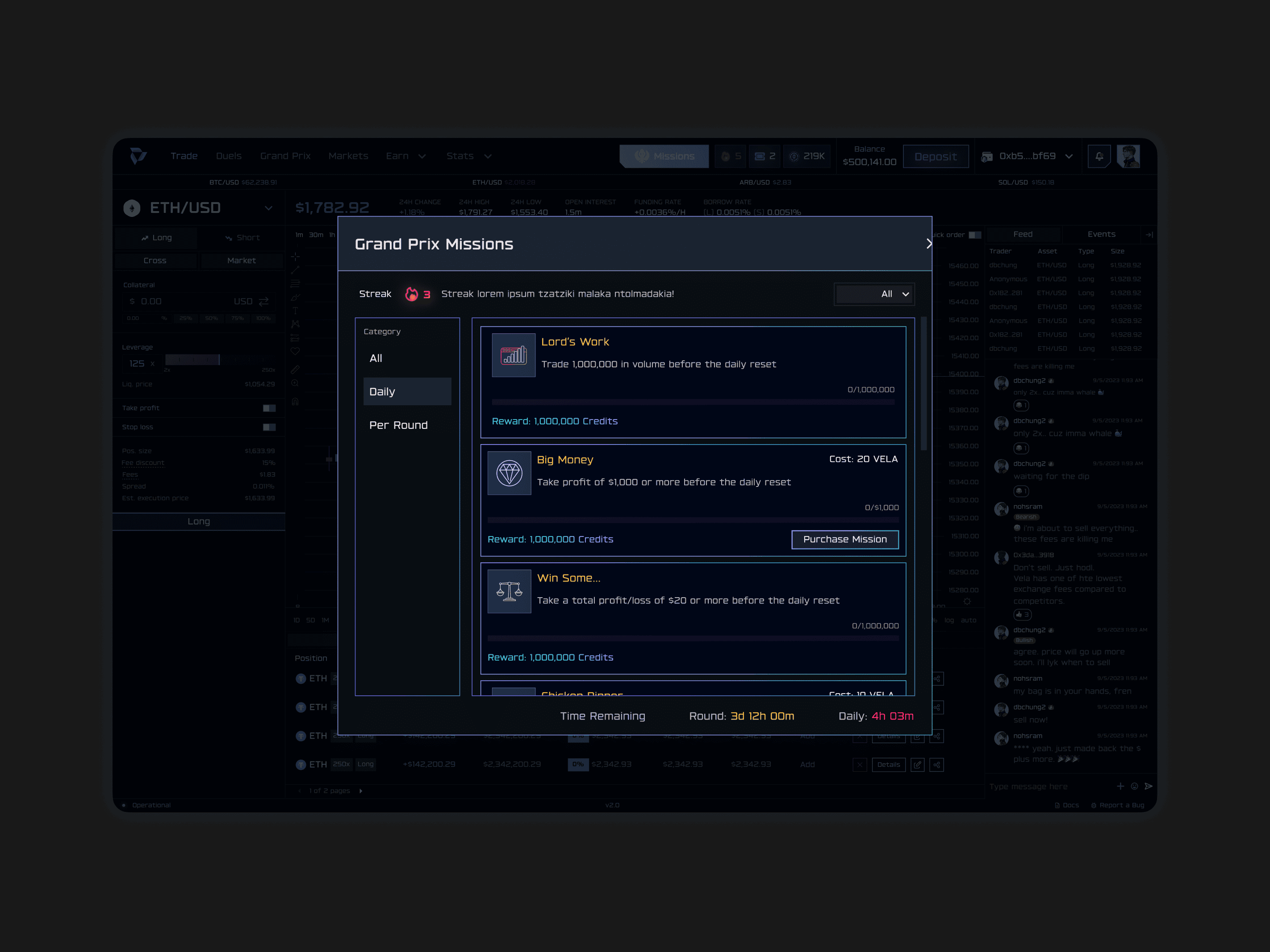Click the Missions button
1270x952 pixels.
(x=664, y=156)
